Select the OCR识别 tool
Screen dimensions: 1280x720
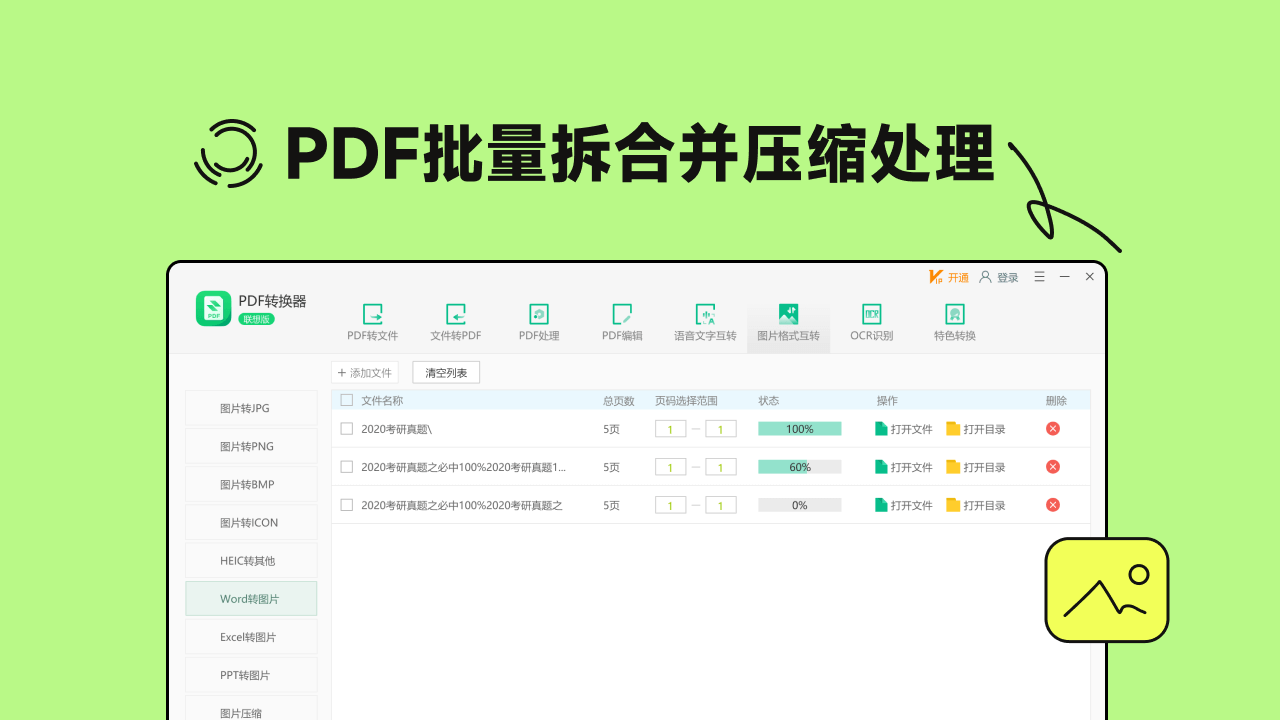tap(870, 320)
